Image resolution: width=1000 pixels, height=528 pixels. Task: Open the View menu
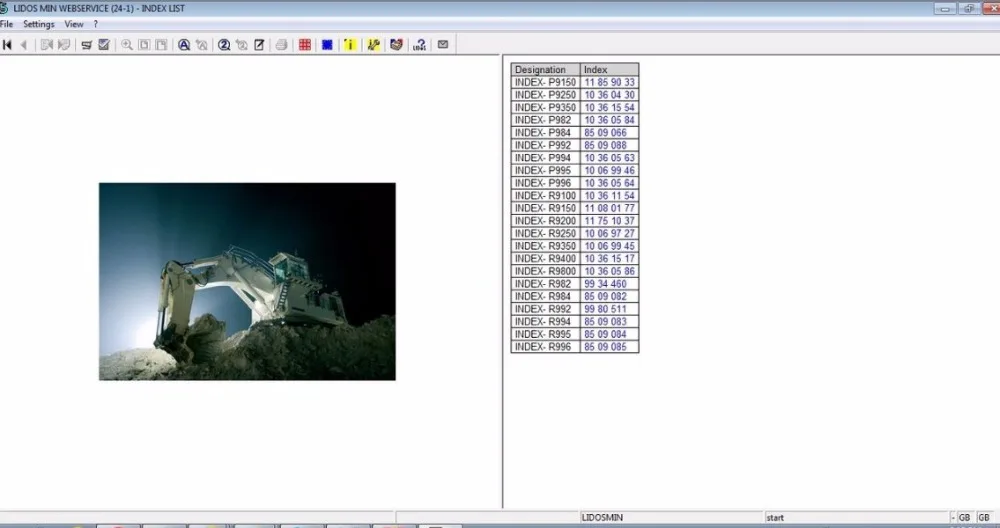[x=74, y=24]
